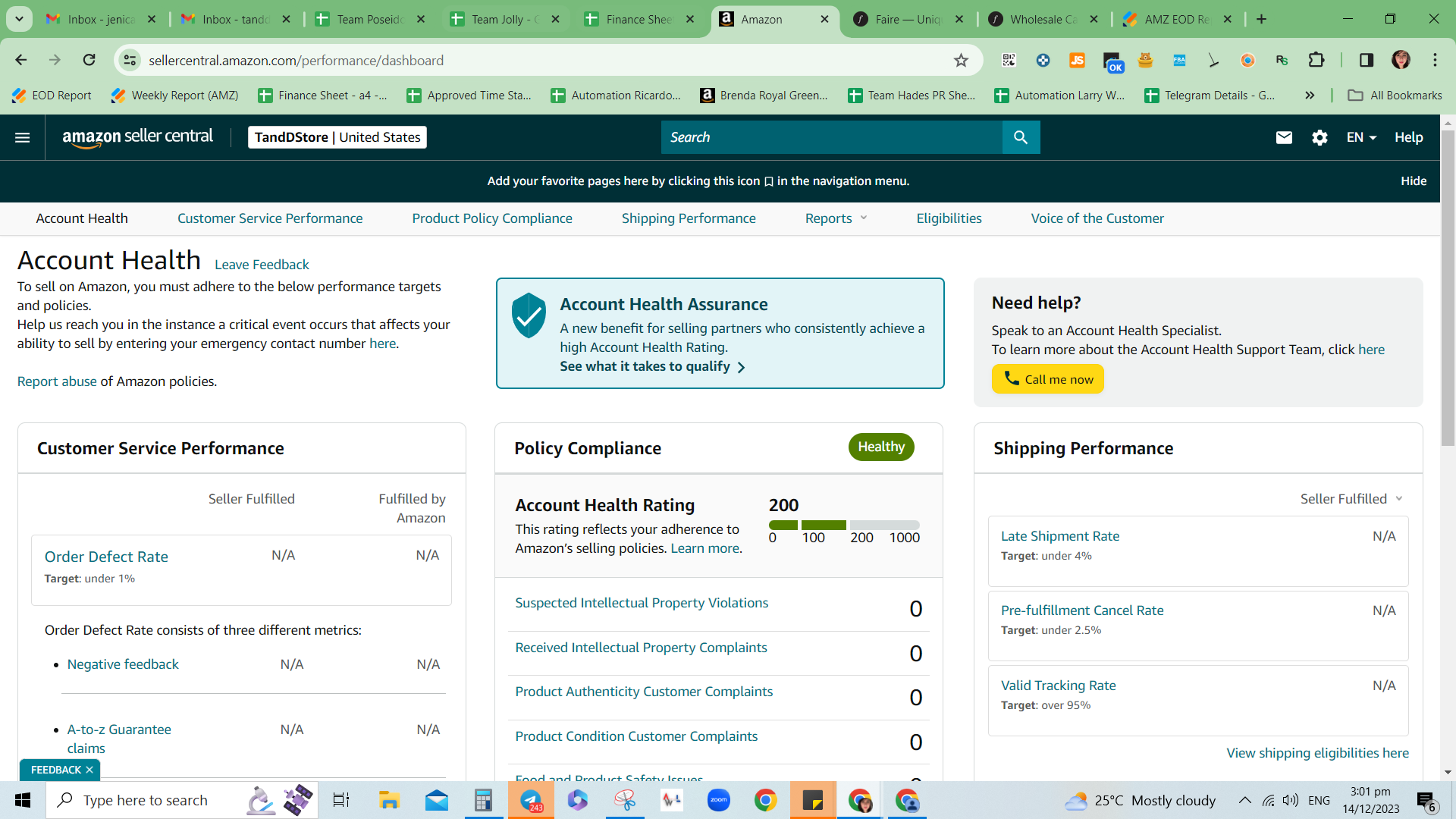
Task: Open the EN language dropdown
Action: point(1361,137)
